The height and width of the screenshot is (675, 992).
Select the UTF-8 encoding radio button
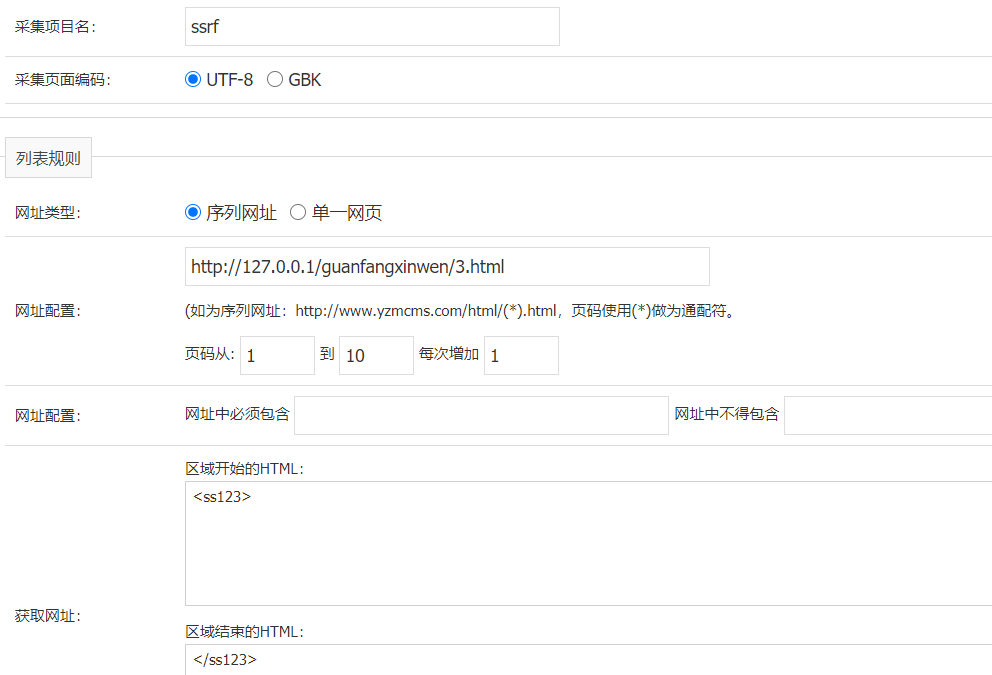click(194, 80)
